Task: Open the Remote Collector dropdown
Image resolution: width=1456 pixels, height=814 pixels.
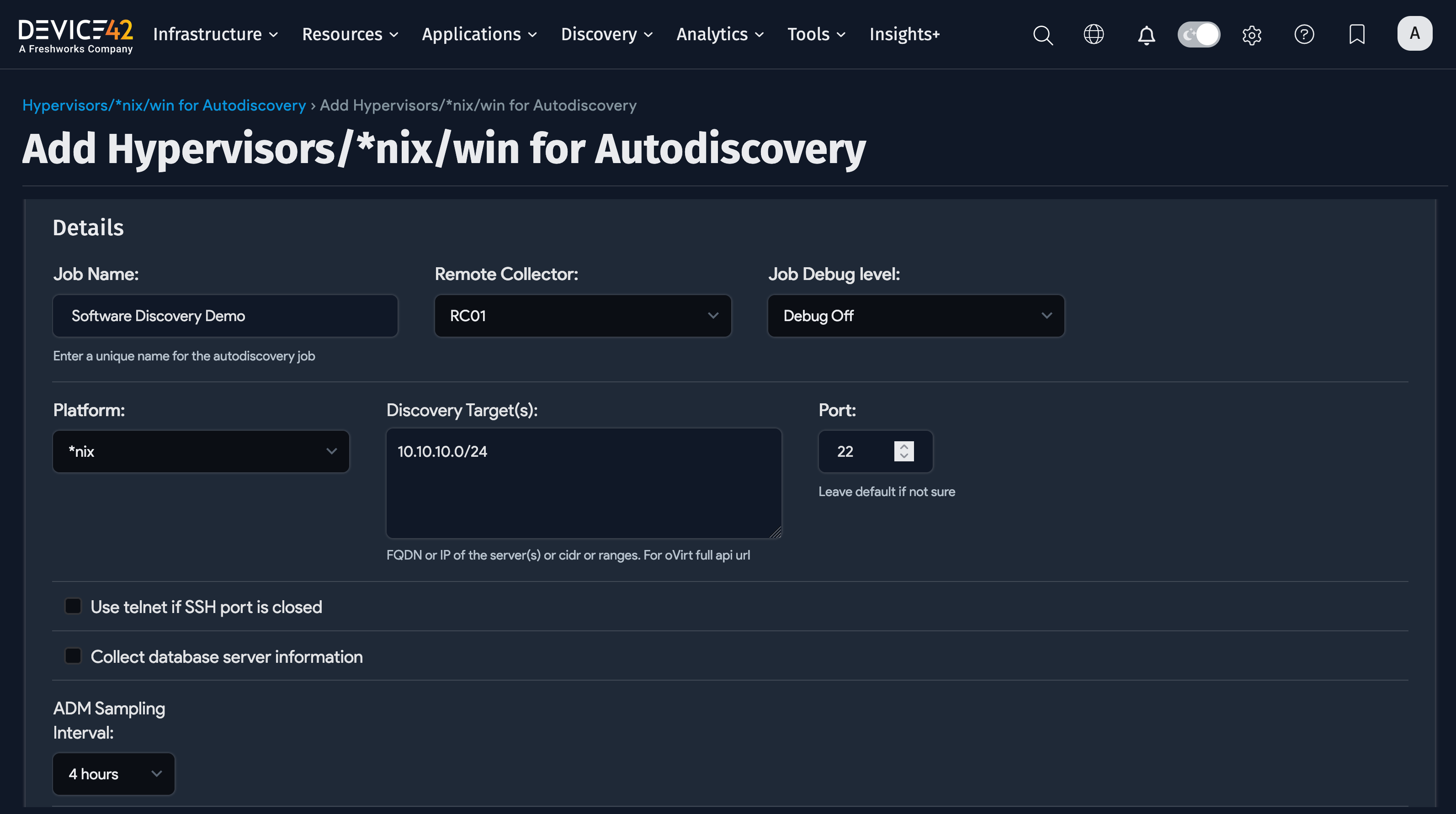Action: tap(582, 316)
